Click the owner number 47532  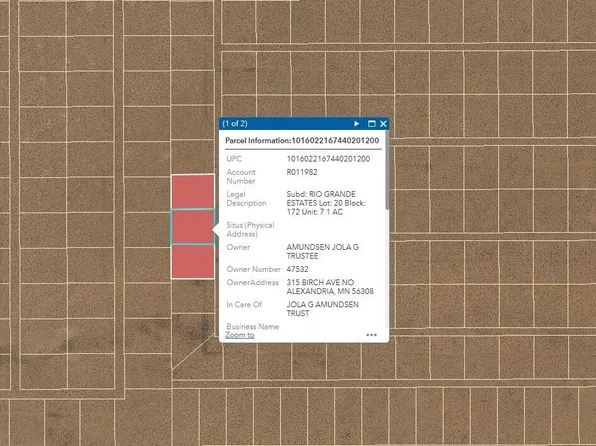click(x=297, y=269)
